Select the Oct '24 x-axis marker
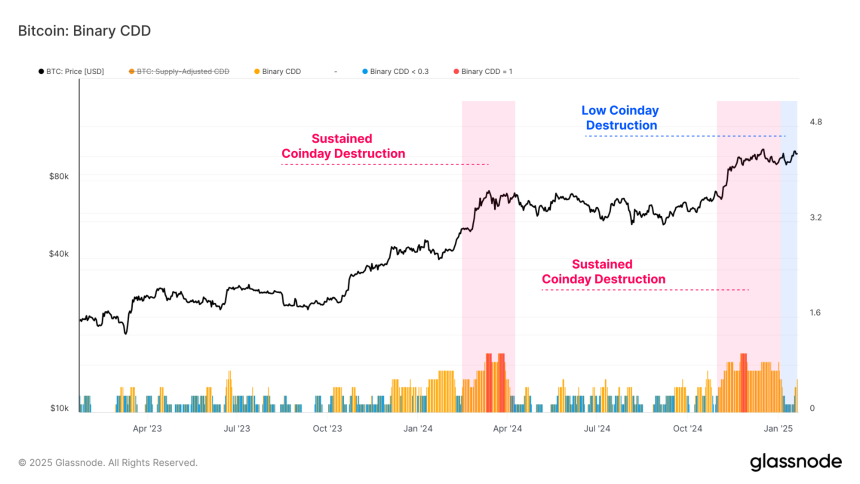The width and height of the screenshot is (860, 484). (x=687, y=429)
